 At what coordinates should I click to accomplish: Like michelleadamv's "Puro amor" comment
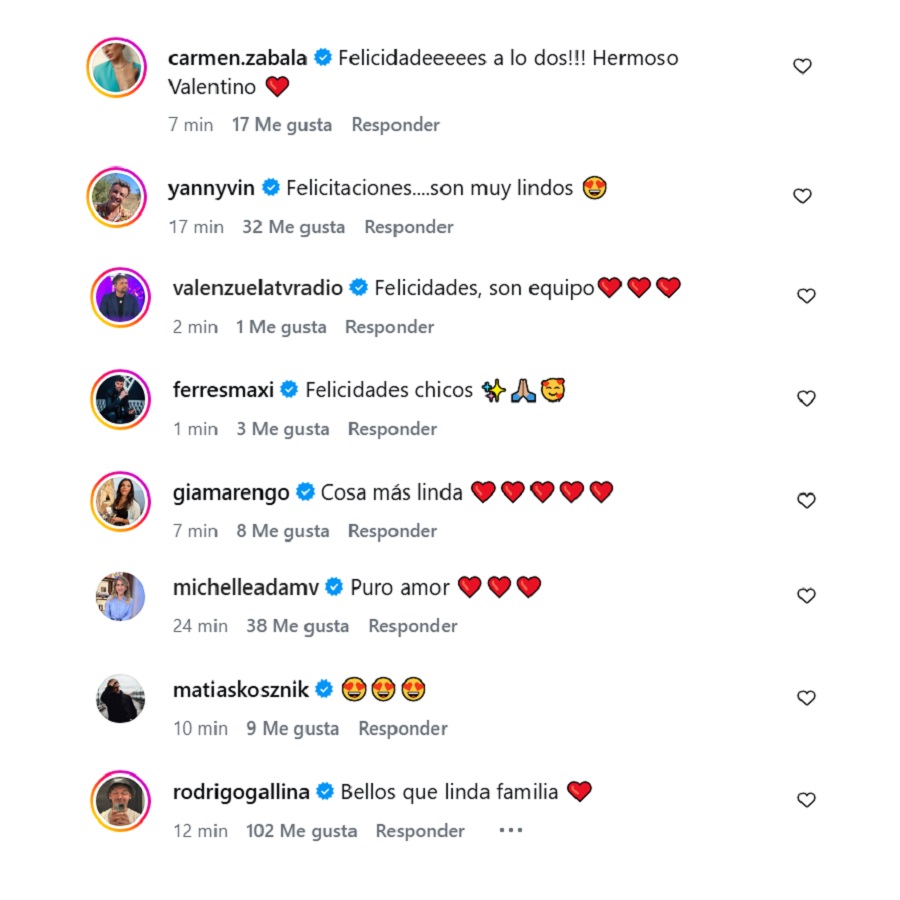click(x=806, y=596)
